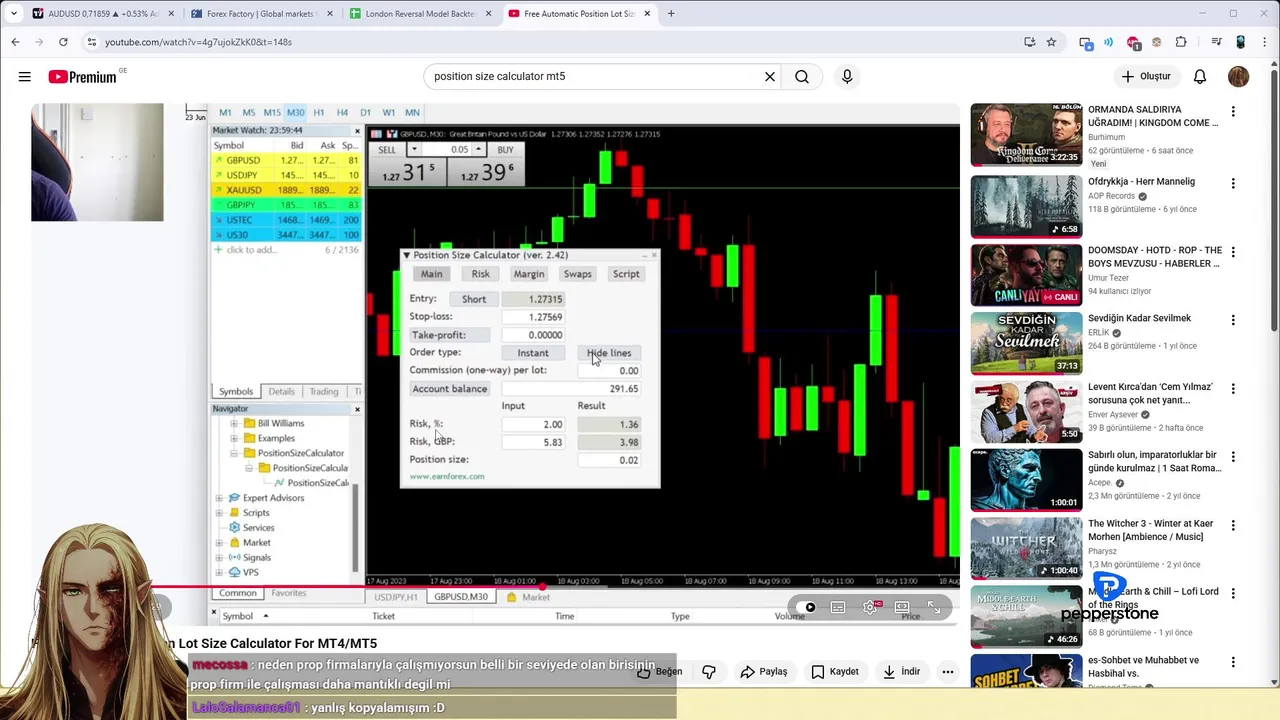The height and width of the screenshot is (720, 1280).
Task: Clear the YouTube search box text
Action: (x=770, y=76)
